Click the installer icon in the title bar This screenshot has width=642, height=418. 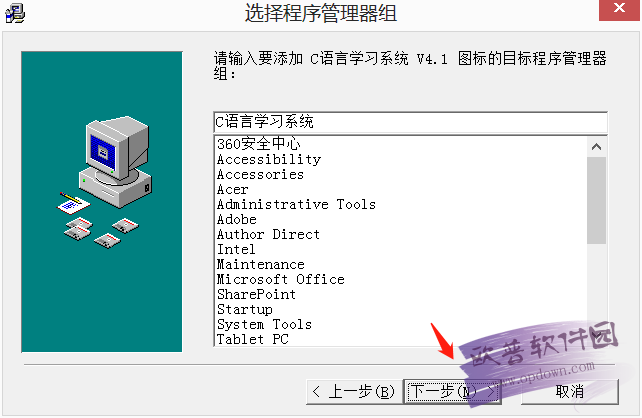15,14
